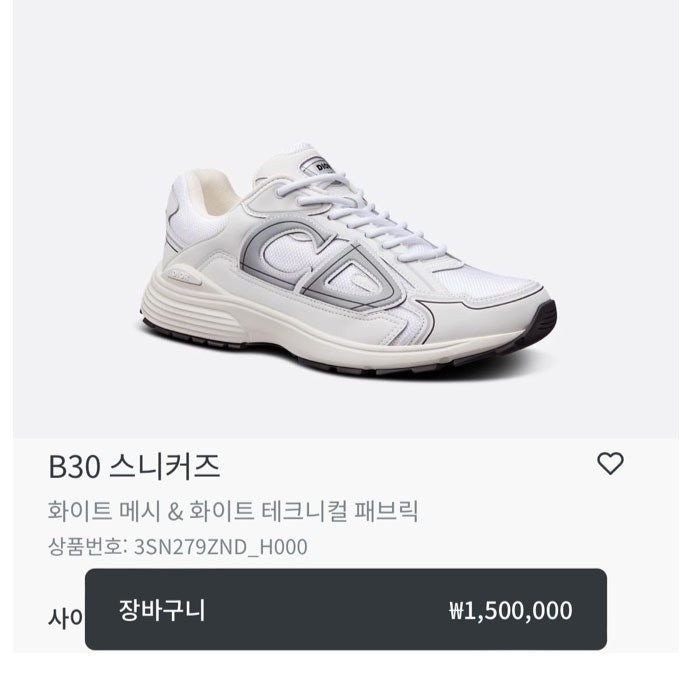Screen dimensions: 692x693
Task: Click the 상품번호 label text
Action: coord(84,546)
